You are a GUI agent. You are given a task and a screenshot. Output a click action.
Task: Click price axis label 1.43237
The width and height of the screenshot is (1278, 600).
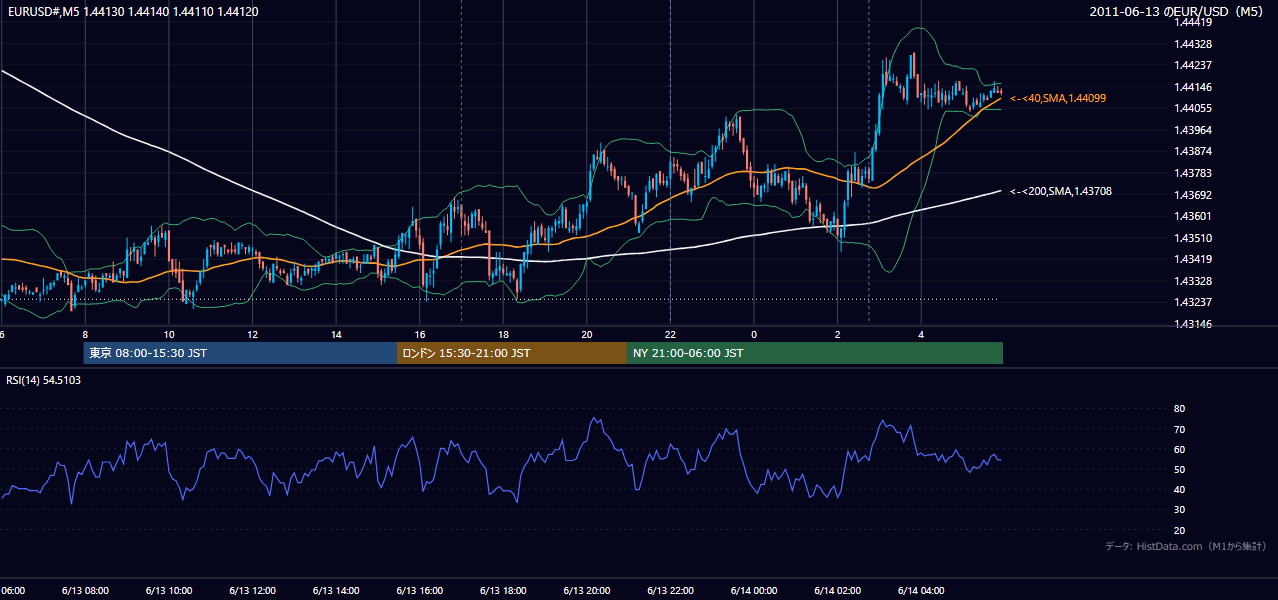pos(1193,302)
